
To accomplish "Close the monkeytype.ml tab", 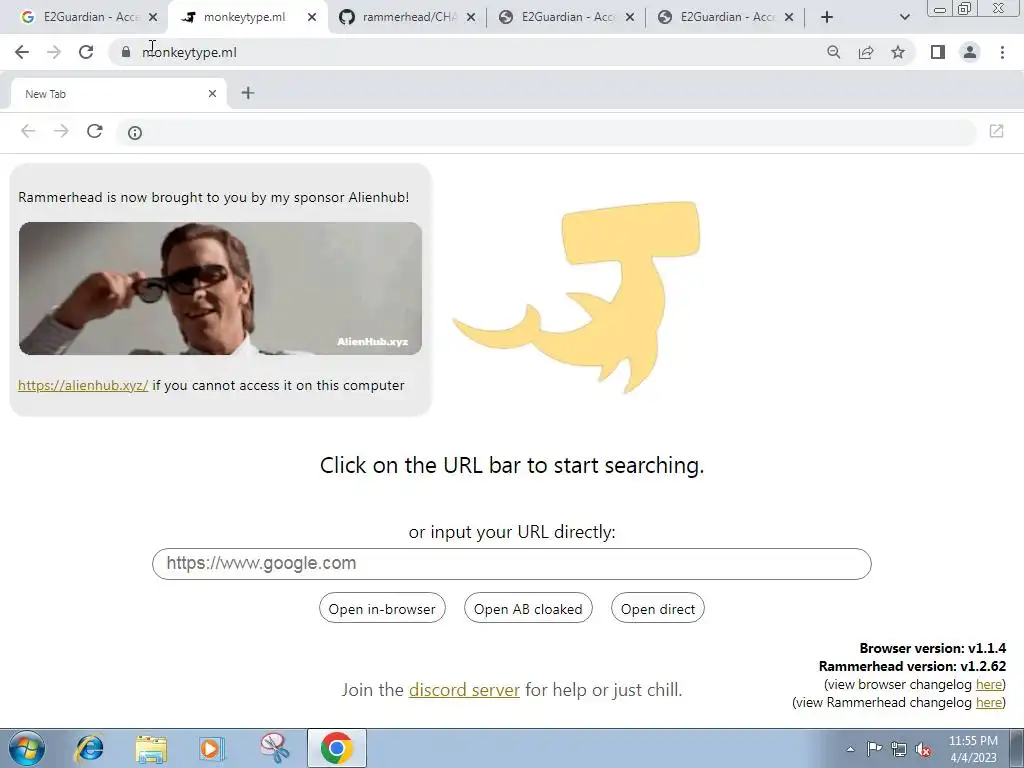I will [312, 17].
